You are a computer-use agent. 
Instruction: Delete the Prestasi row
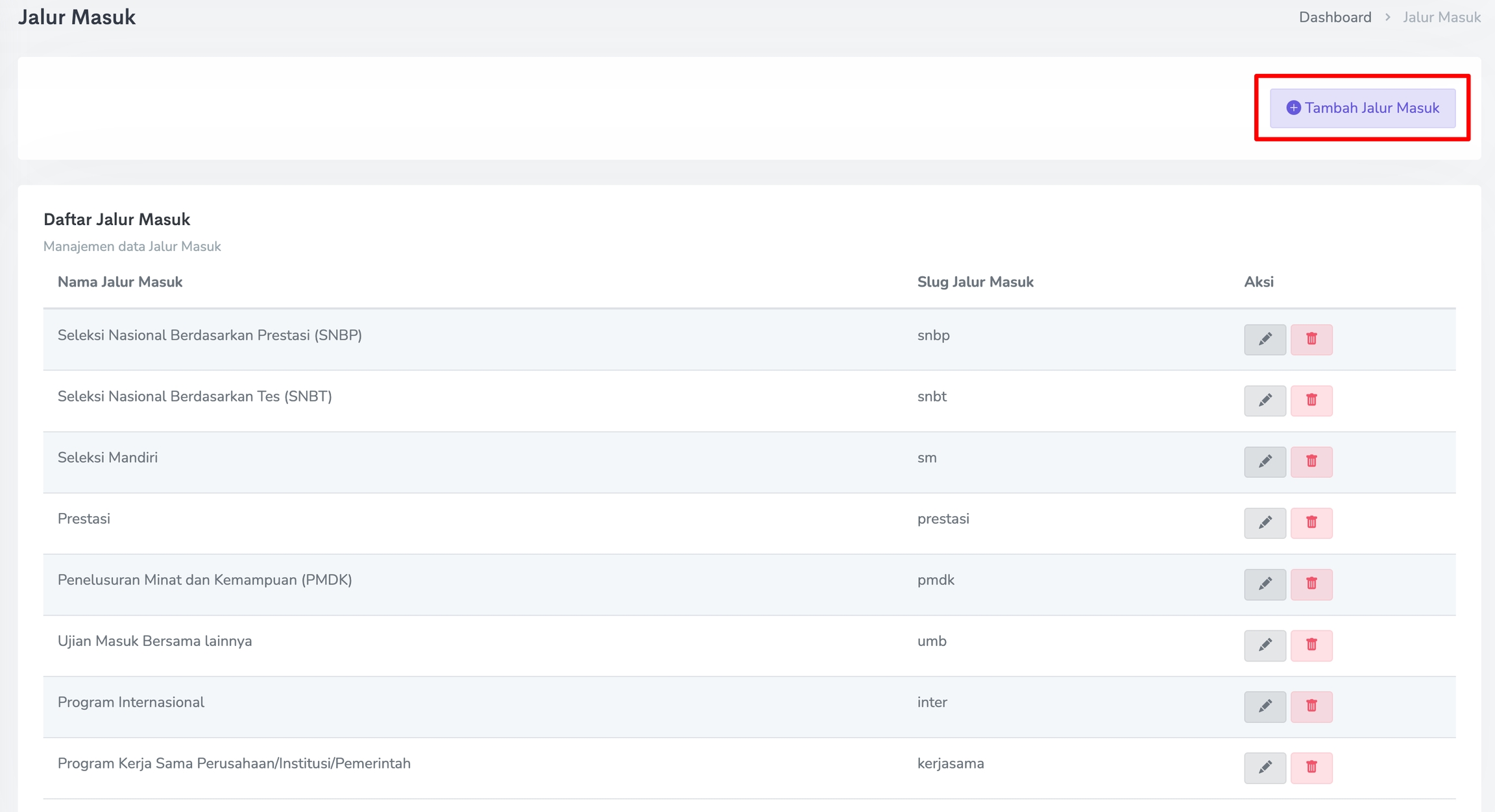click(1311, 523)
